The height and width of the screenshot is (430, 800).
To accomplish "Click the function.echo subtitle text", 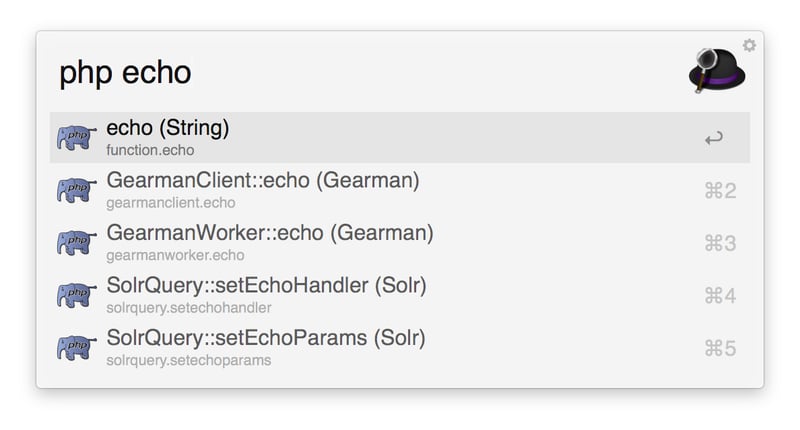I will pos(150,151).
